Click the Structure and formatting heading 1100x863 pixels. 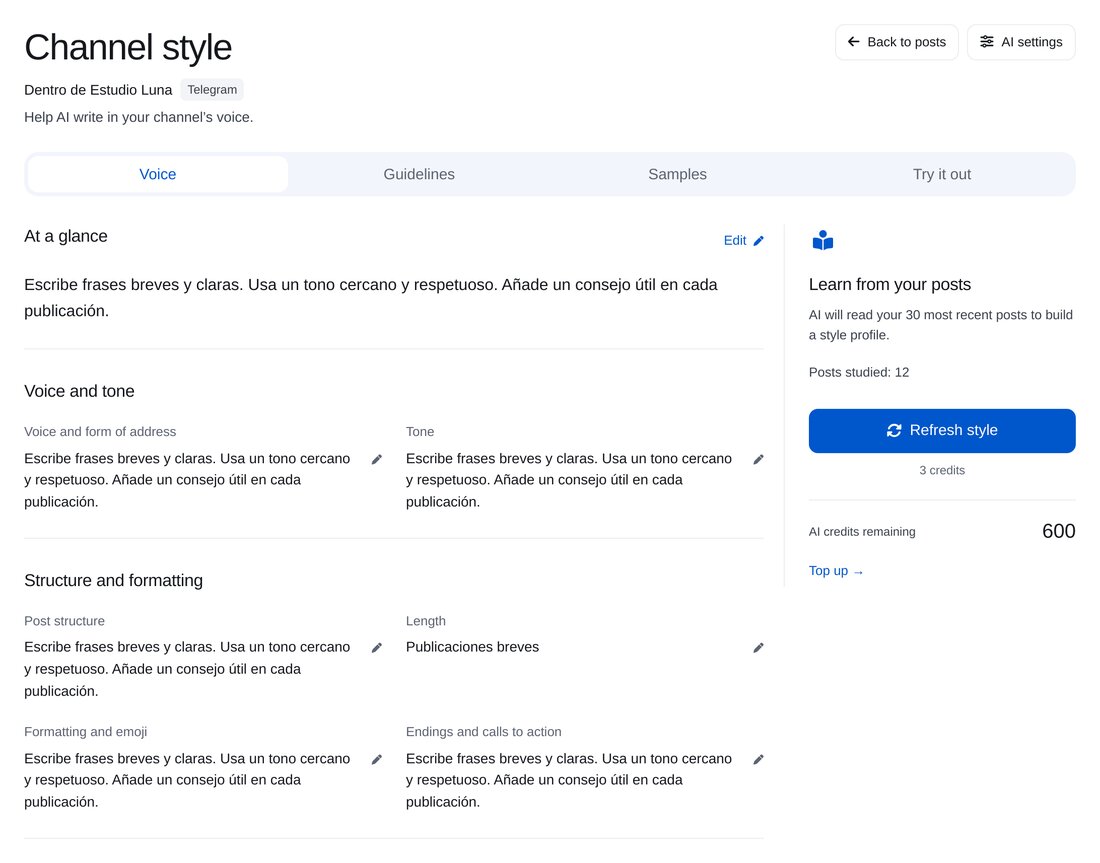(114, 580)
